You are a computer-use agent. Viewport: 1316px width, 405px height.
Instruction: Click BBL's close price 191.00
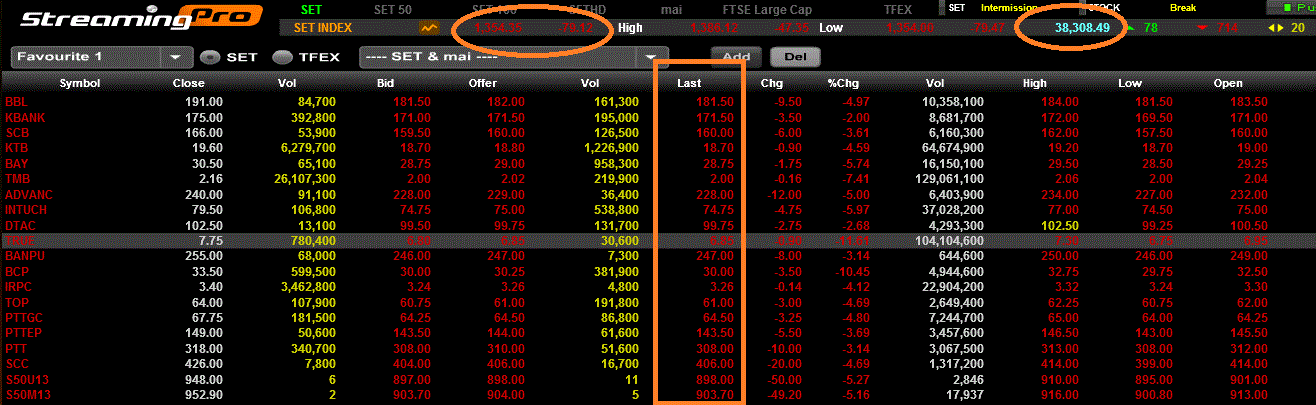(x=205, y=102)
